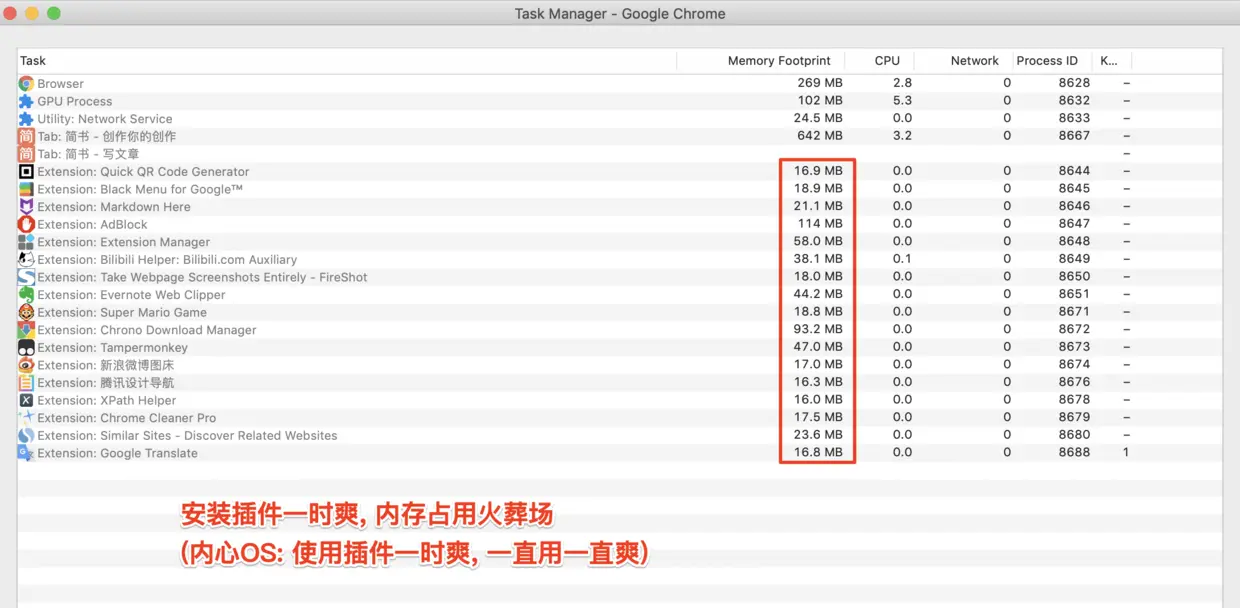Click the 93.2 MB memory value
The image size is (1240, 608).
818,329
